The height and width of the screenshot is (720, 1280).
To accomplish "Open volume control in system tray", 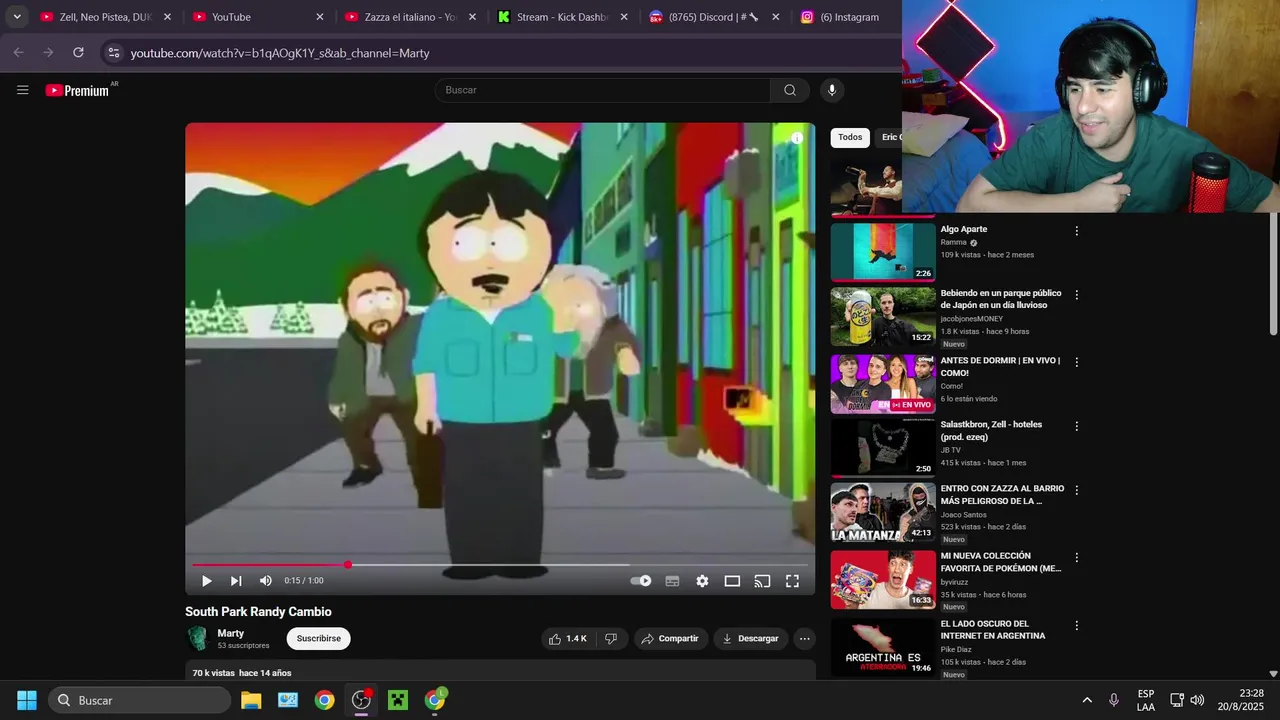I will click(x=1197, y=700).
